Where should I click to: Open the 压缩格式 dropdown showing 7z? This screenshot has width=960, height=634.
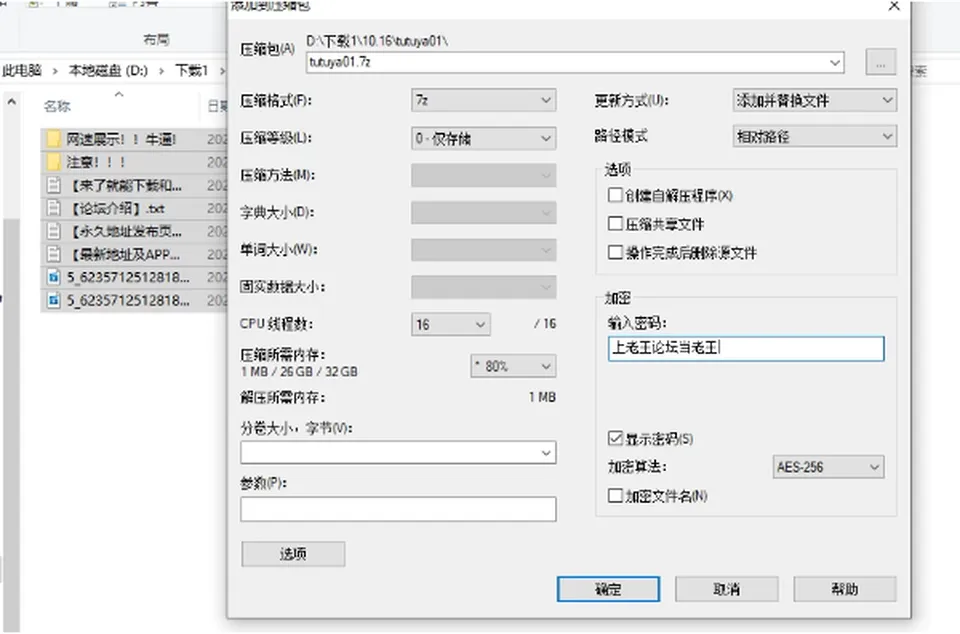[x=484, y=100]
